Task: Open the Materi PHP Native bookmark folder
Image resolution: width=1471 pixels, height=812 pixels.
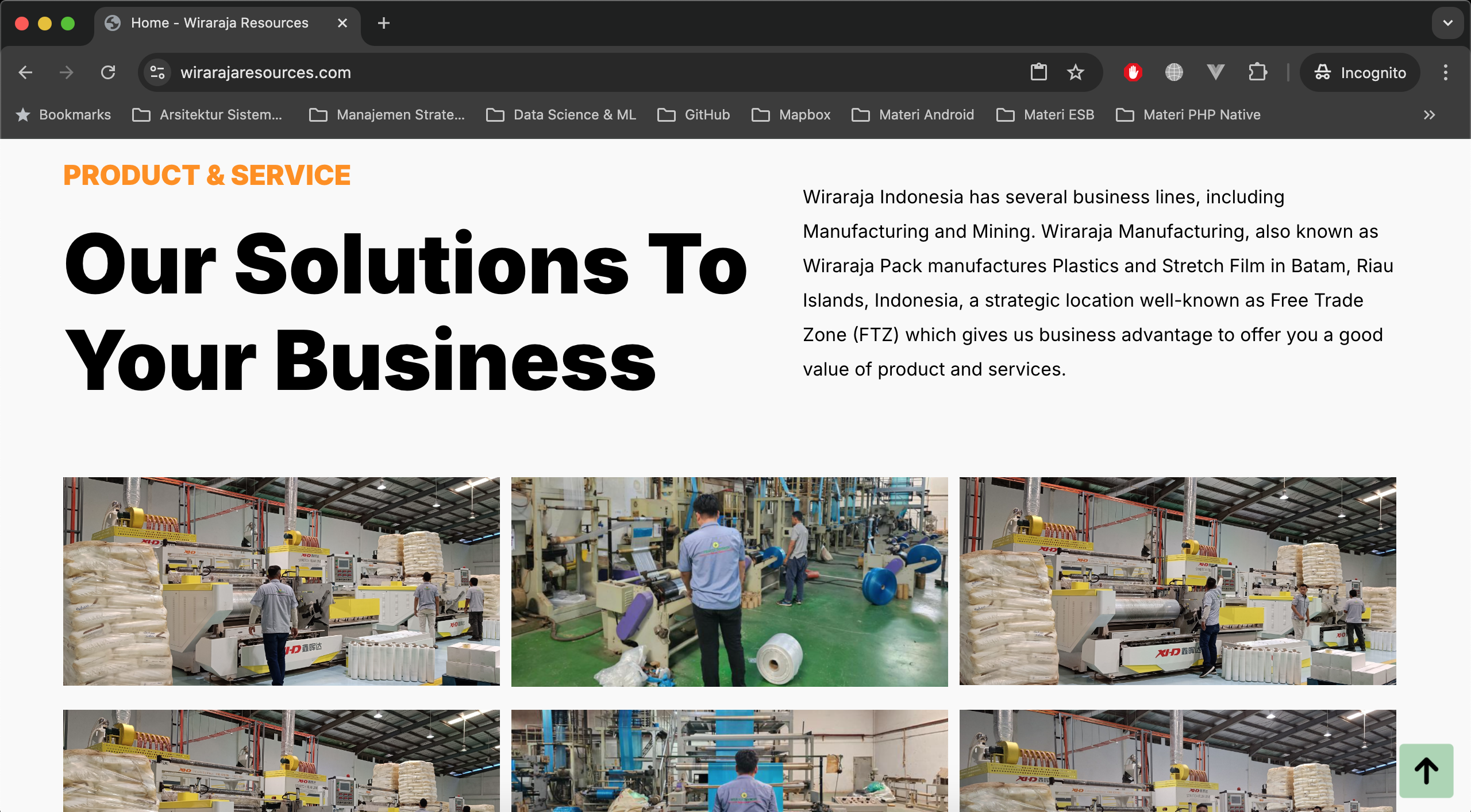Action: click(1188, 115)
